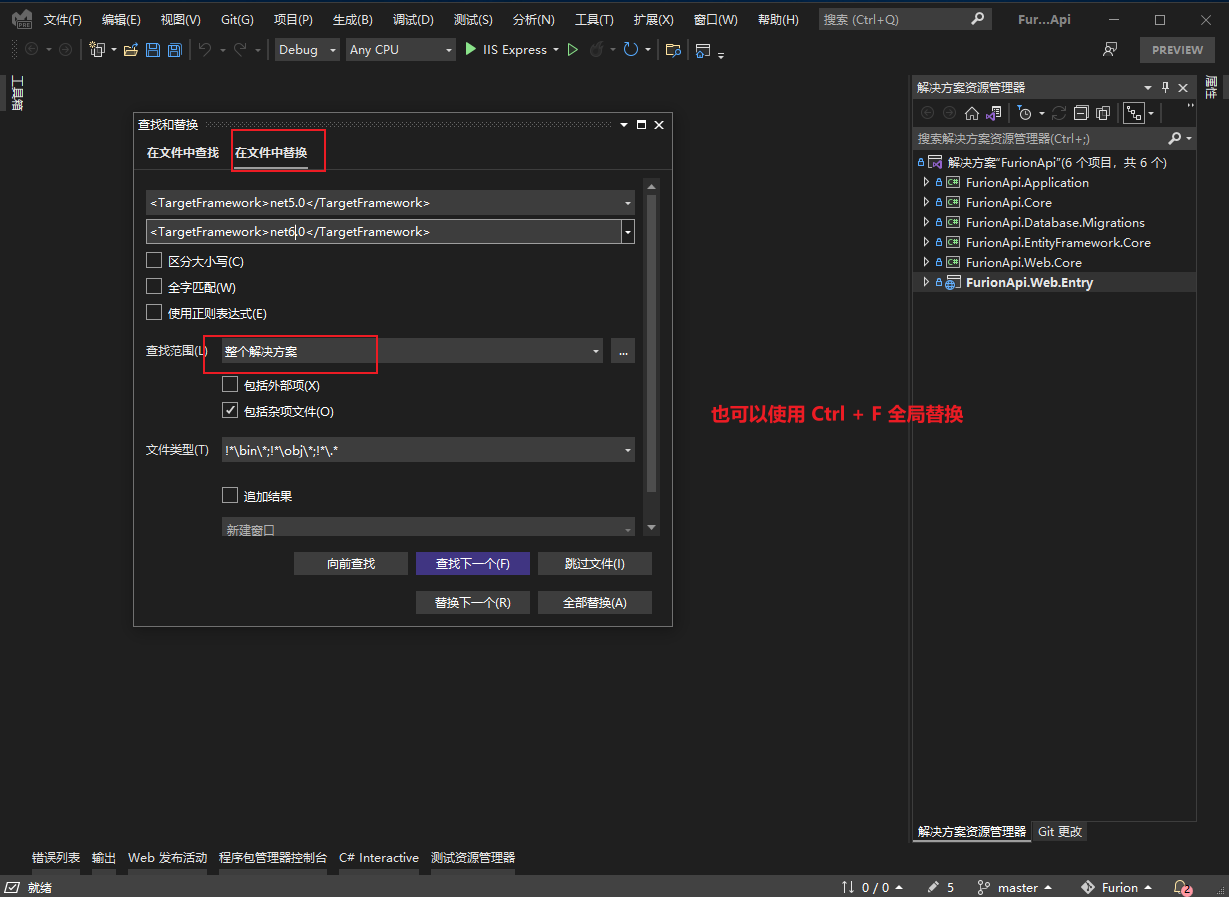Click the feedback icon next to PREVIEW
1229x897 pixels.
[1110, 50]
